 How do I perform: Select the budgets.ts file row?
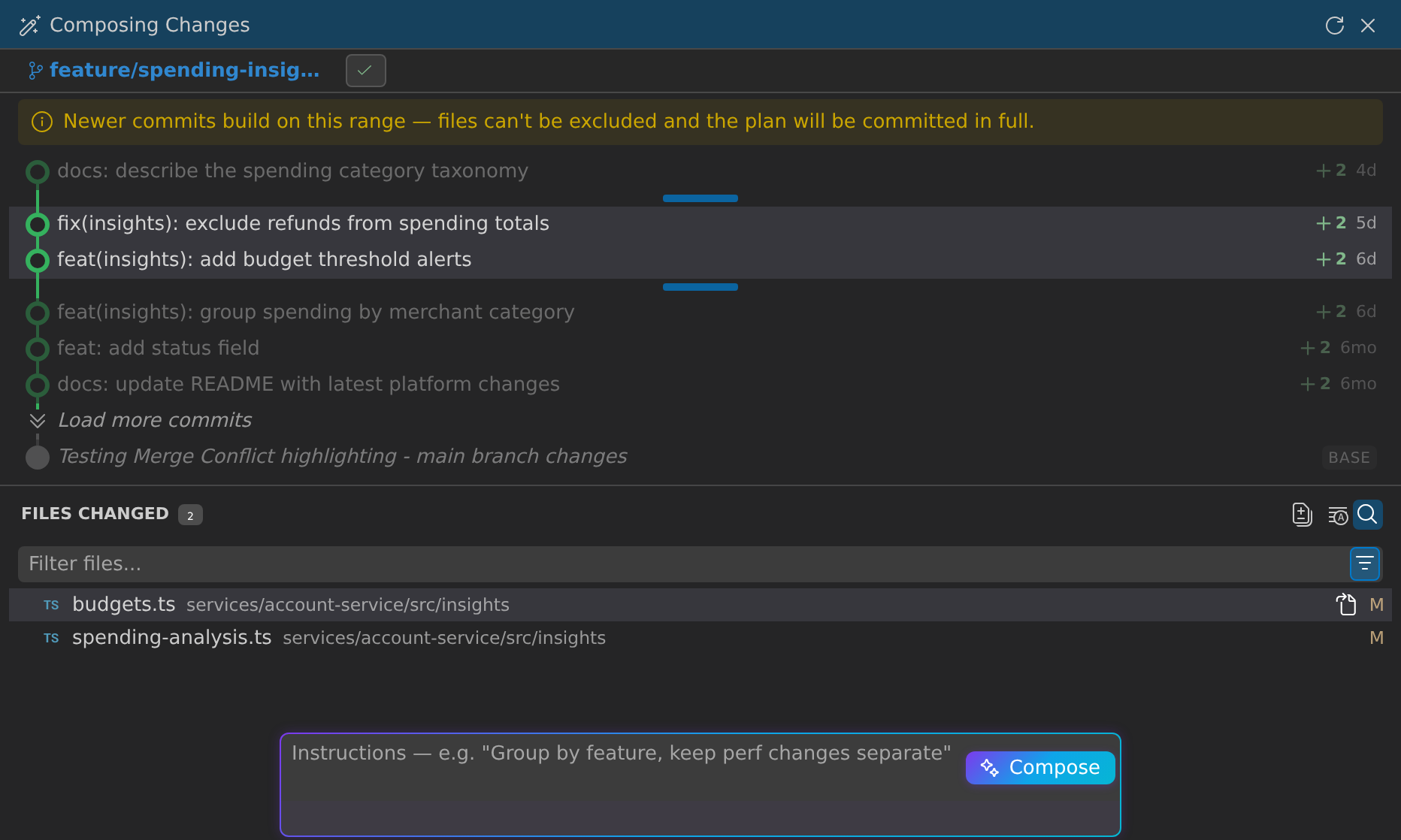coord(700,605)
